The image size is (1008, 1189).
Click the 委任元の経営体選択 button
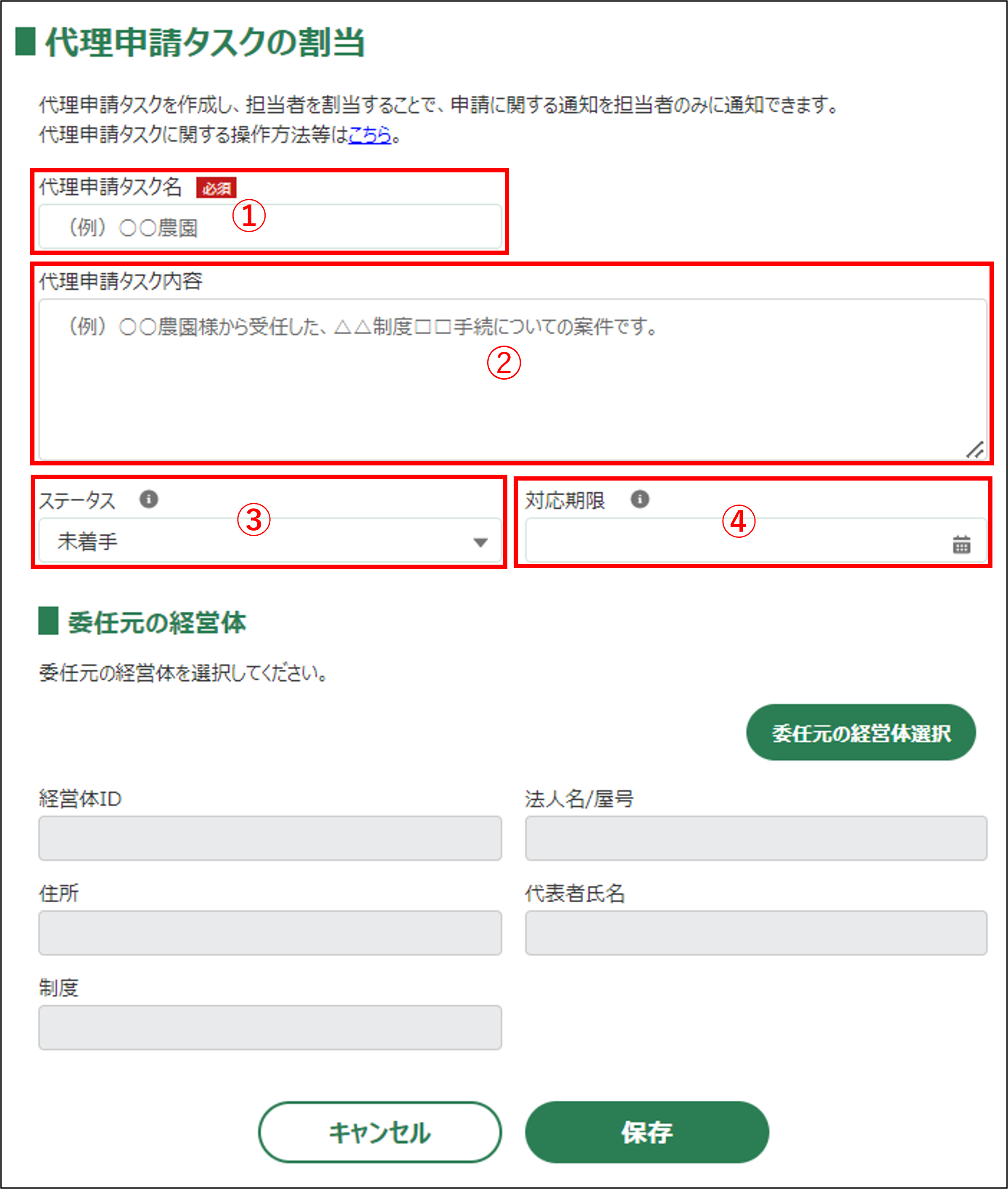(x=860, y=732)
